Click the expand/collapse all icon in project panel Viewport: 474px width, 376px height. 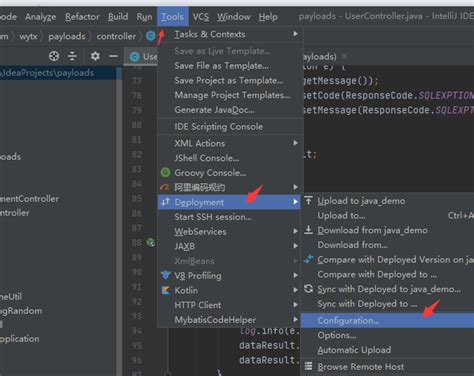(x=72, y=56)
